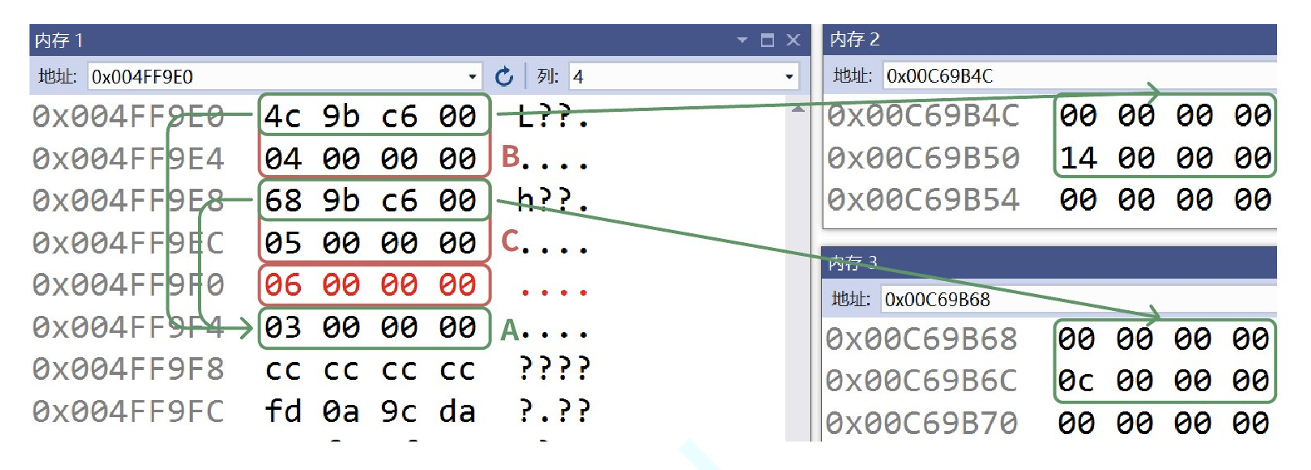Click the scroll-up arrow in 内存 1

pyautogui.click(x=797, y=107)
